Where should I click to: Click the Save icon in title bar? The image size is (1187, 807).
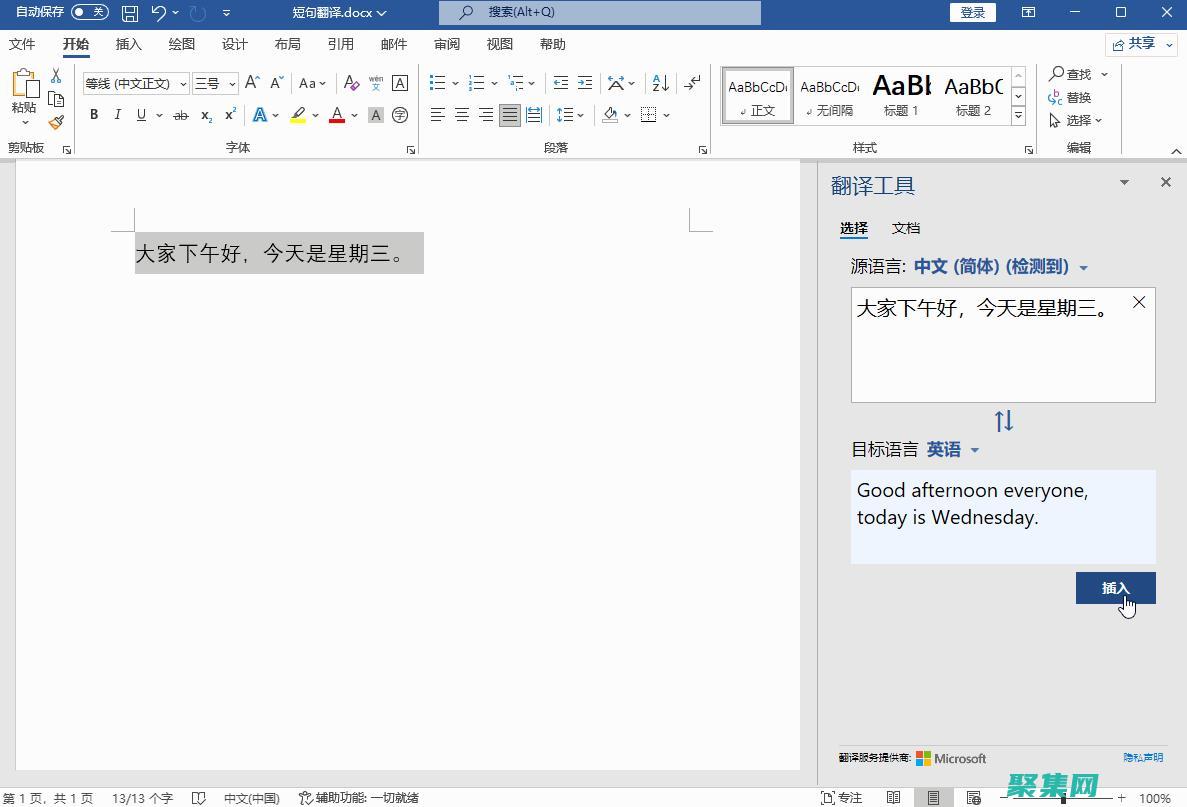coord(130,13)
